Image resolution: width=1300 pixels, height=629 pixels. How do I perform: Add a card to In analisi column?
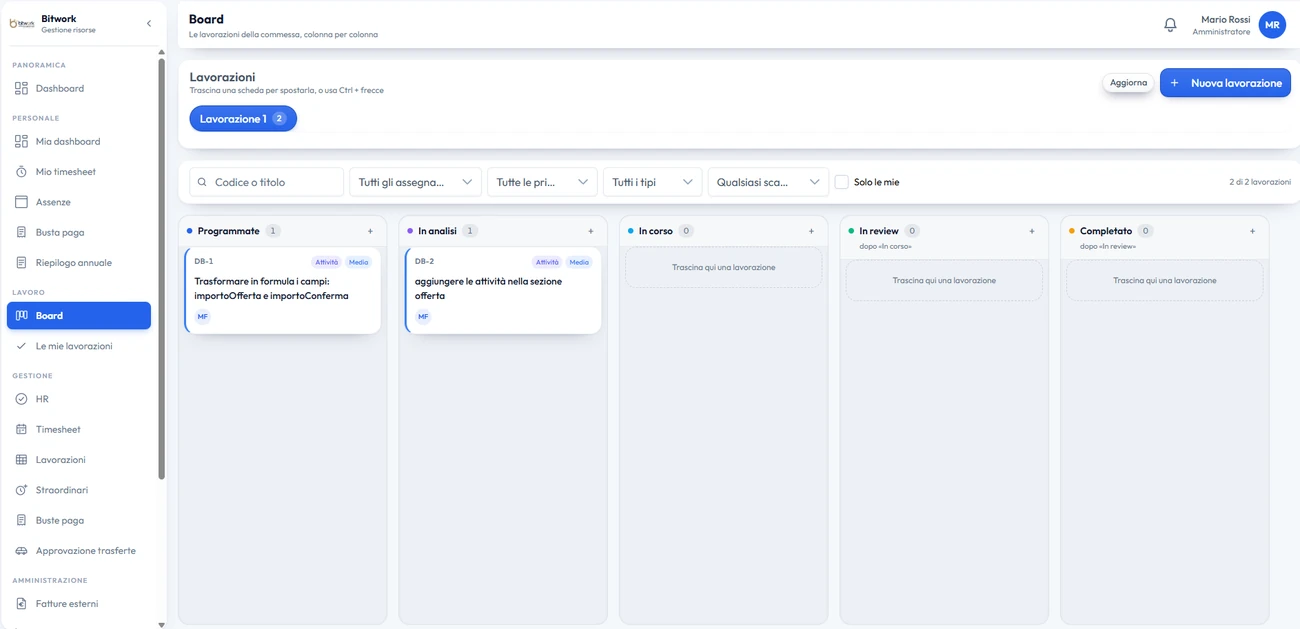click(x=591, y=231)
